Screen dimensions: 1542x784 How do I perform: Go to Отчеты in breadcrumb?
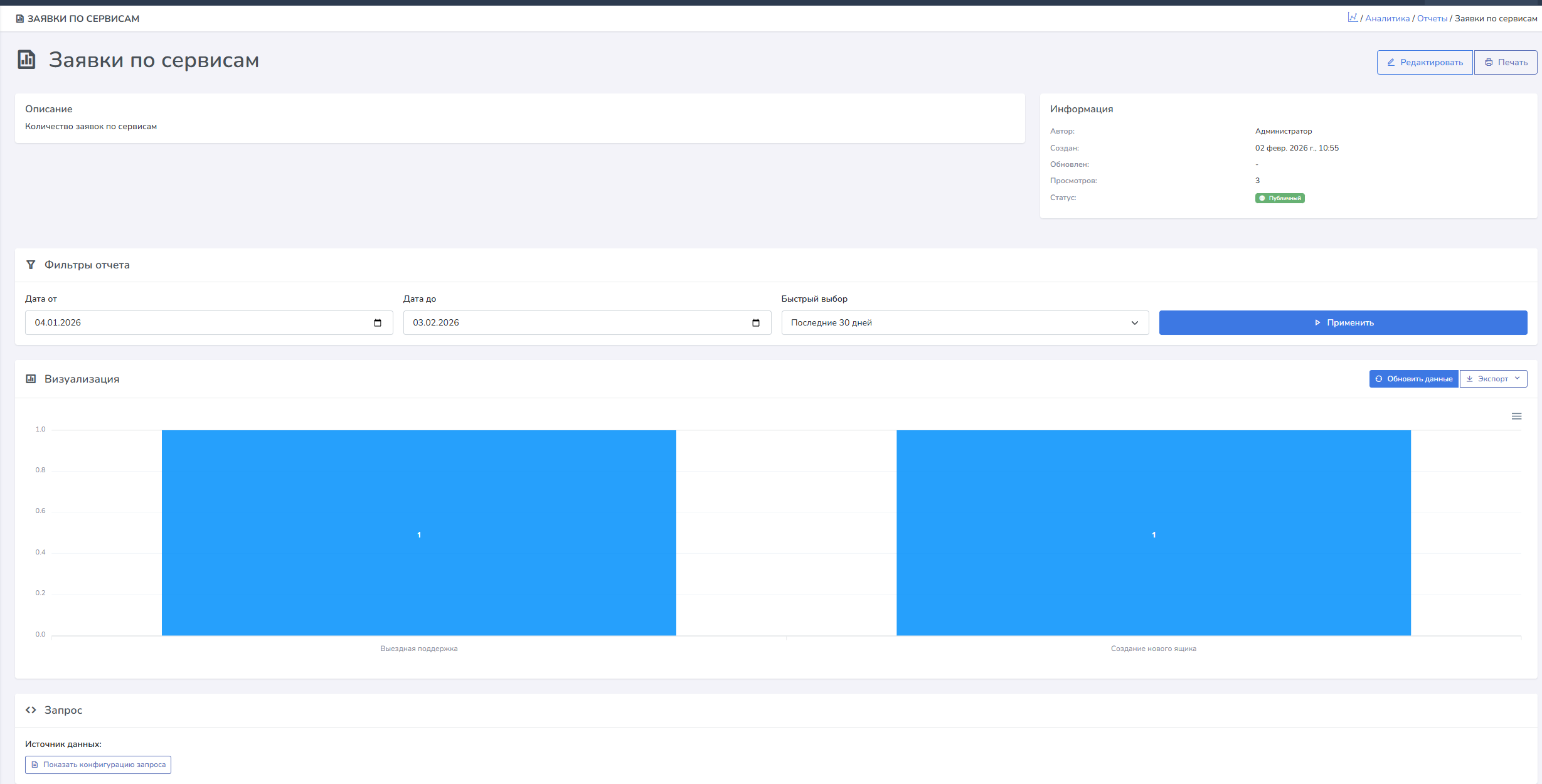click(1432, 19)
